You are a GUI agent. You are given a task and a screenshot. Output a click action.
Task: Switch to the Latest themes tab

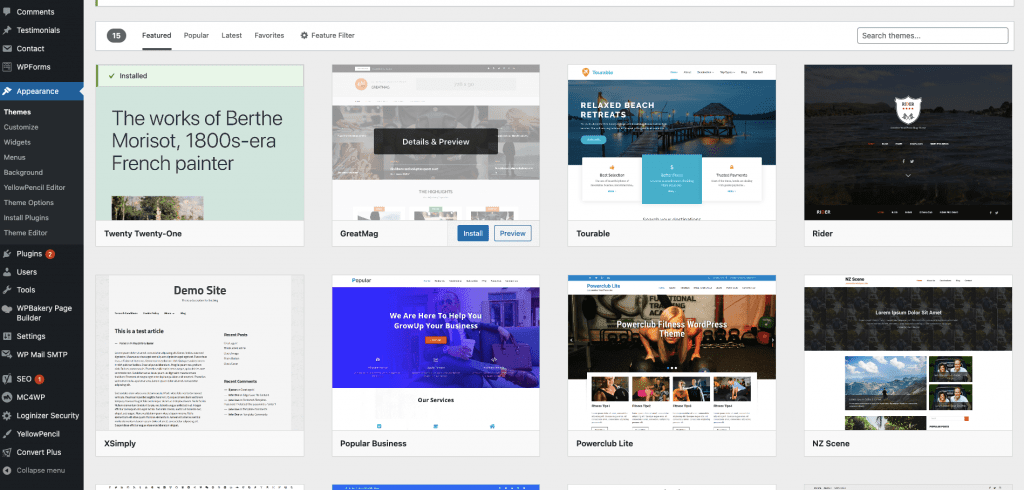click(231, 36)
